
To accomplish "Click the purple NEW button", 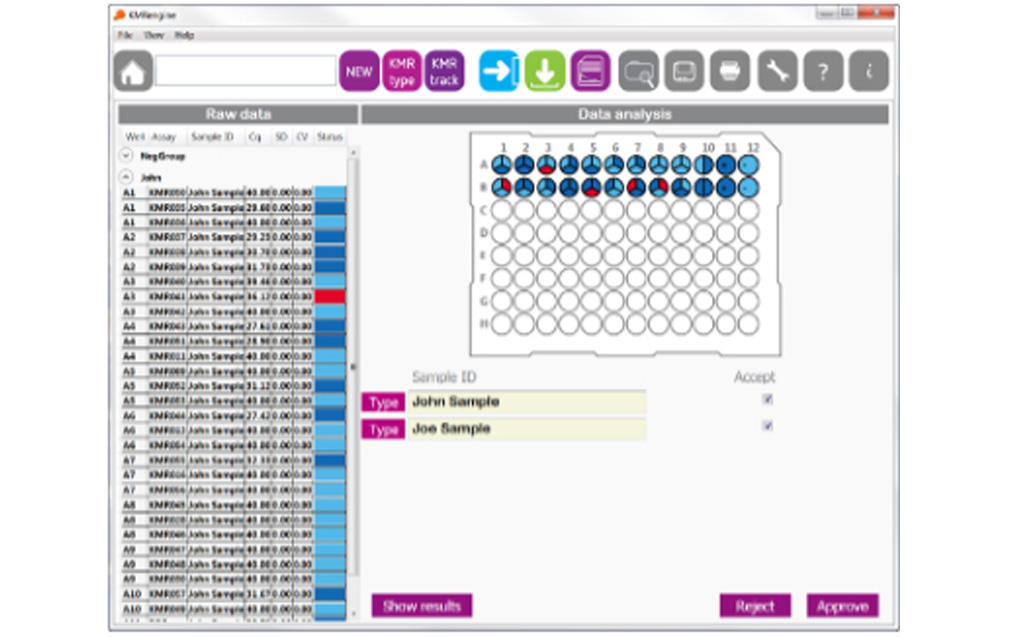I will (x=359, y=71).
